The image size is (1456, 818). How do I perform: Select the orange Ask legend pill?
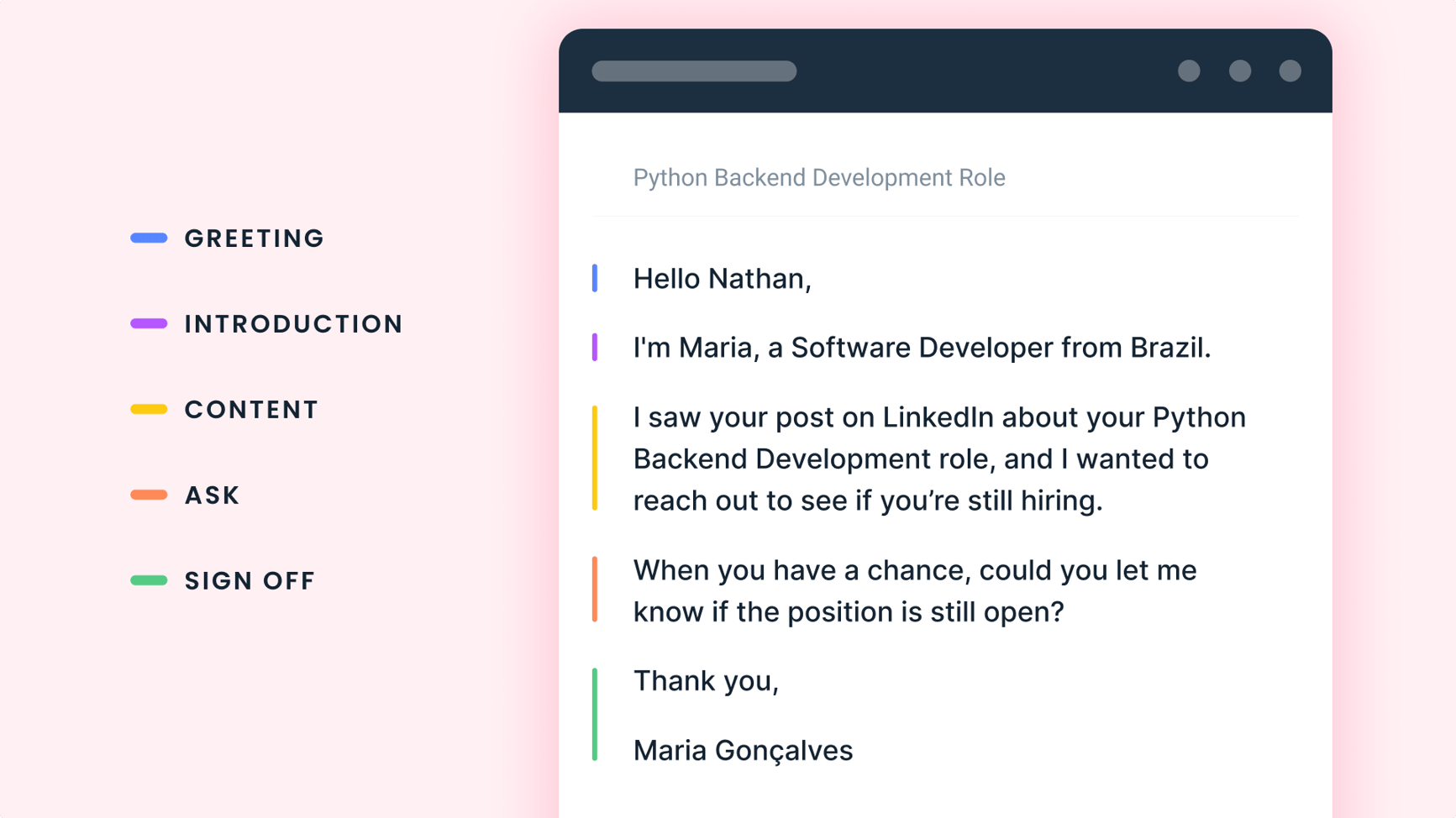click(148, 495)
